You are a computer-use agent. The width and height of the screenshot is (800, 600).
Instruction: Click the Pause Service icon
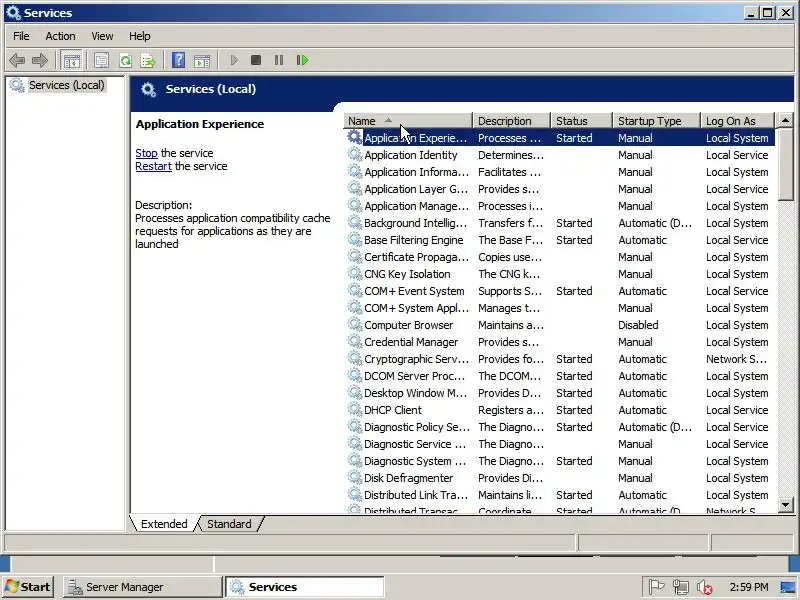(x=279, y=60)
